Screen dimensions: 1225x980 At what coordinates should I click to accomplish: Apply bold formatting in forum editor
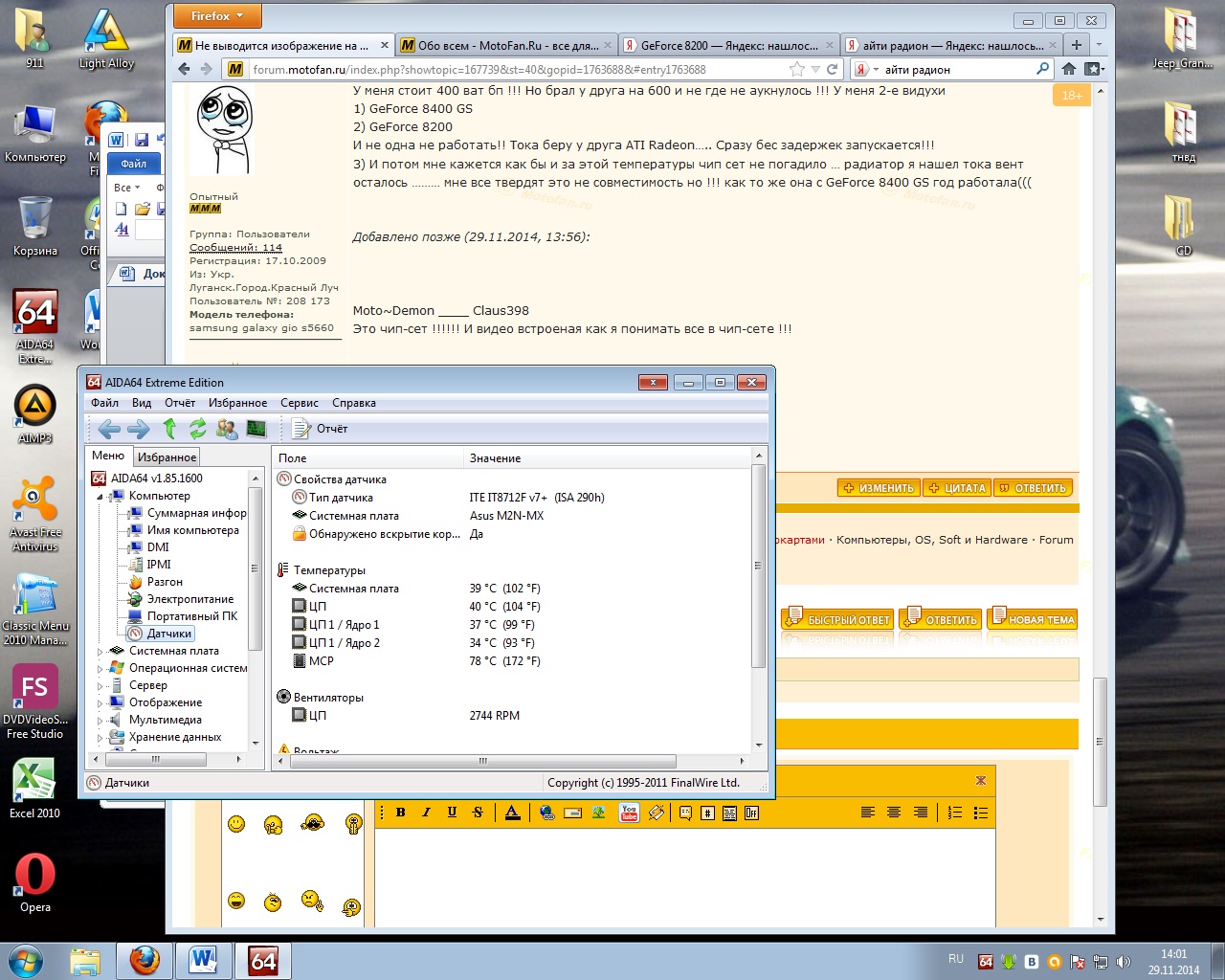401,813
